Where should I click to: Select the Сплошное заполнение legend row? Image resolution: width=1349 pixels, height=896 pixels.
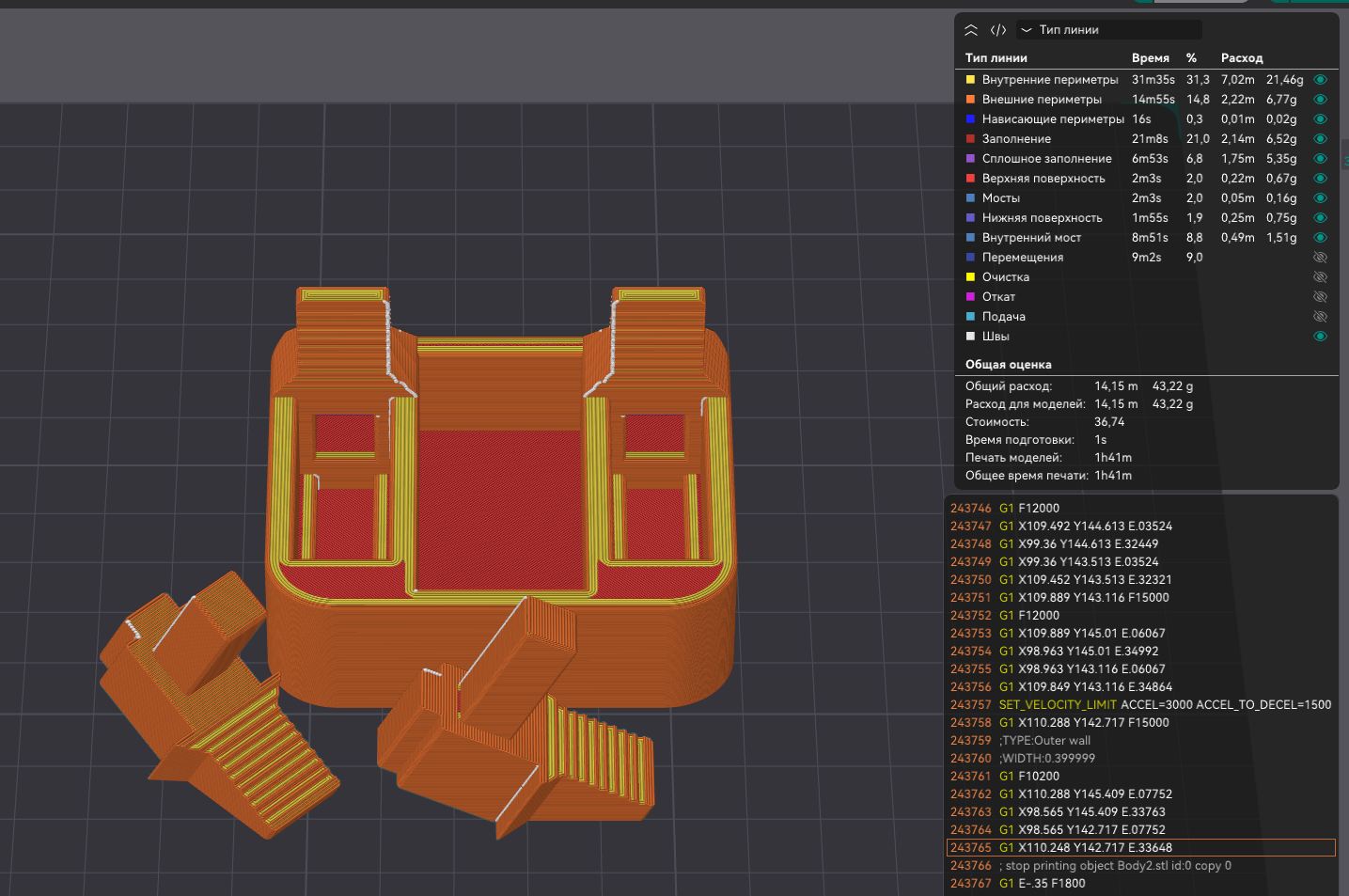tap(1147, 159)
